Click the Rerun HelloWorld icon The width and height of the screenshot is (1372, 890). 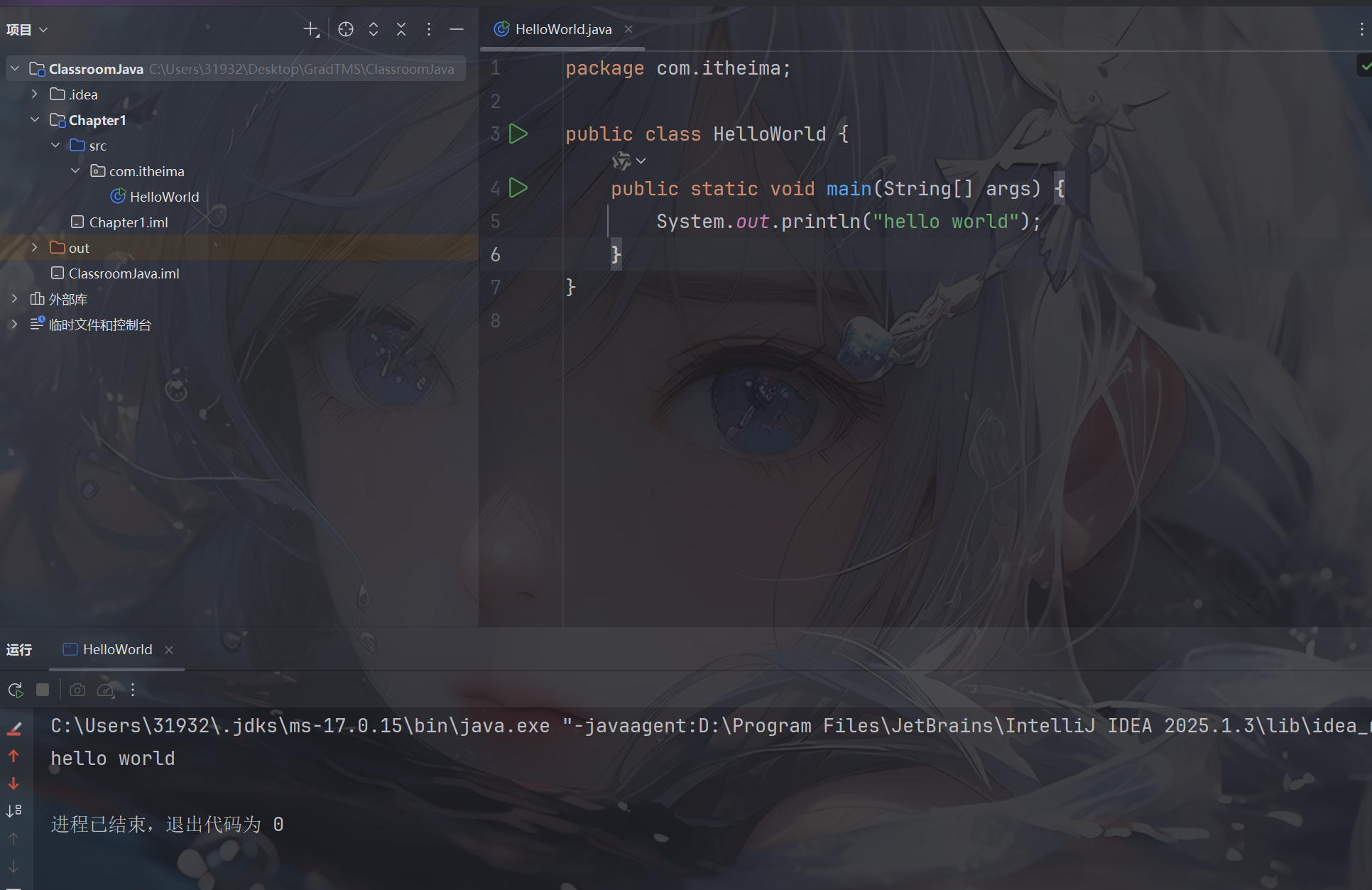coord(15,690)
